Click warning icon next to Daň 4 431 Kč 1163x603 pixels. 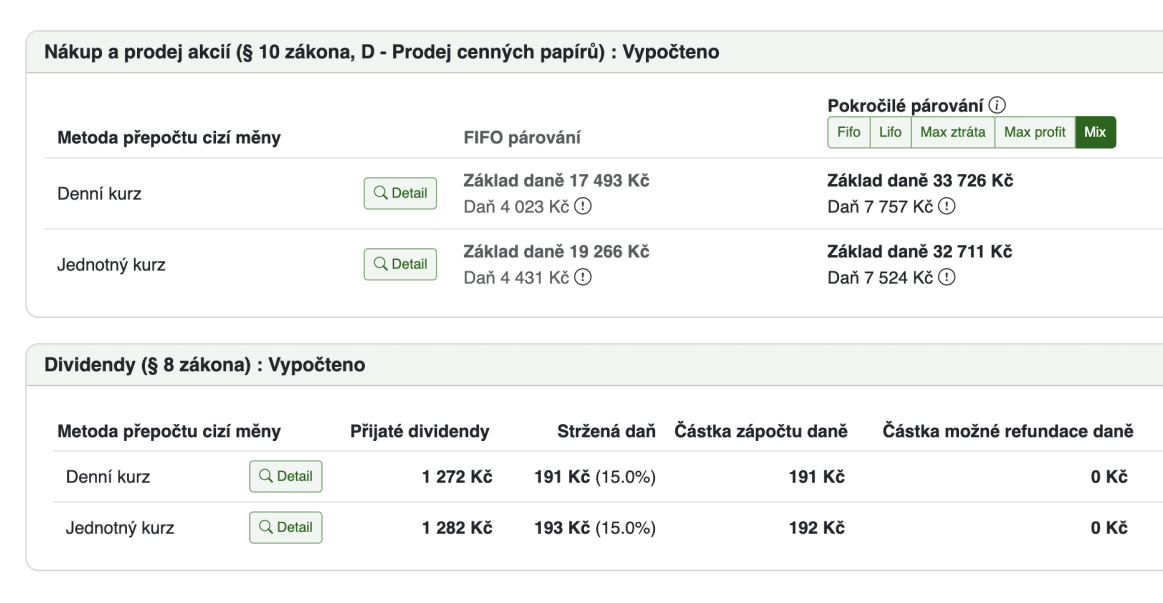coord(583,277)
